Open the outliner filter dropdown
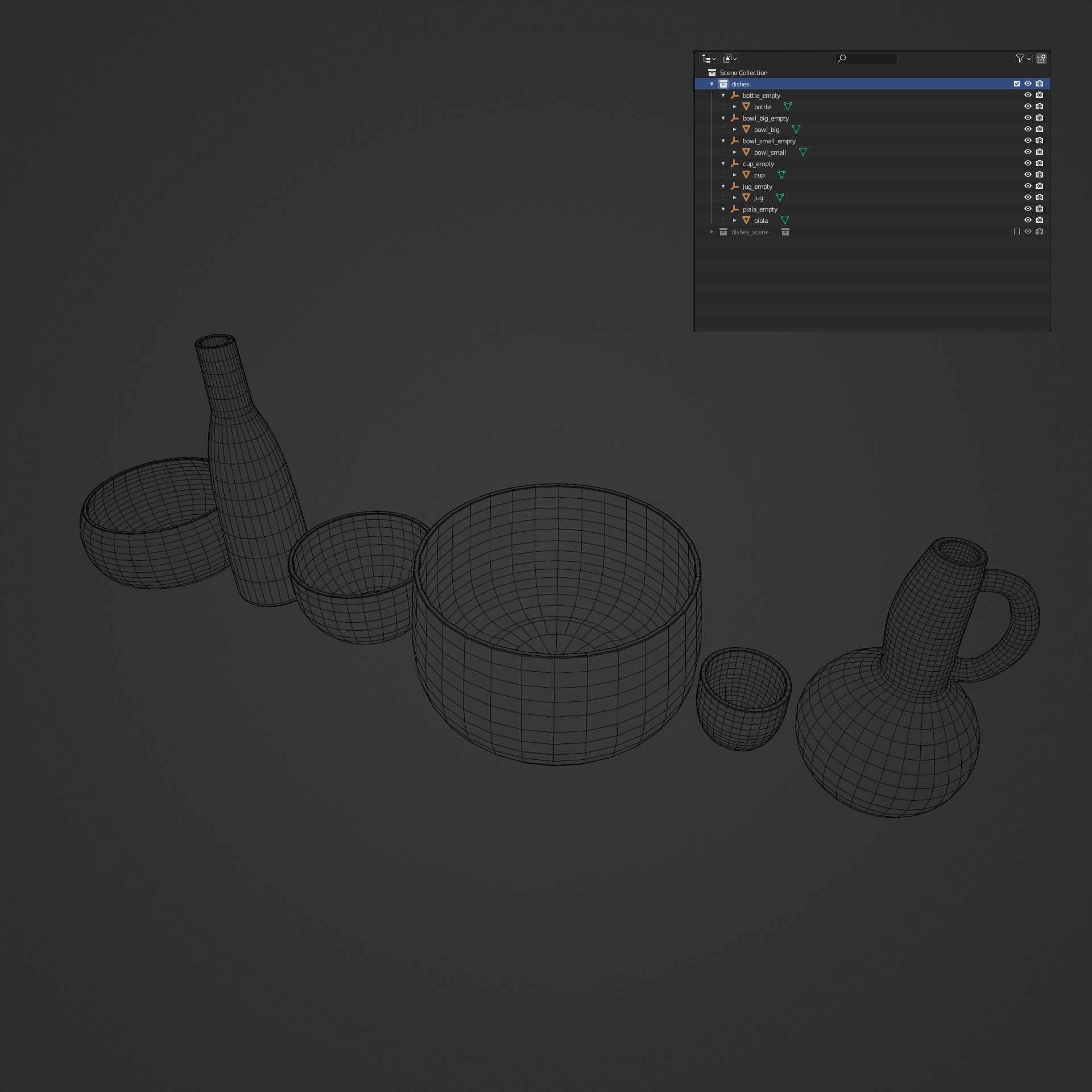 click(x=1023, y=59)
